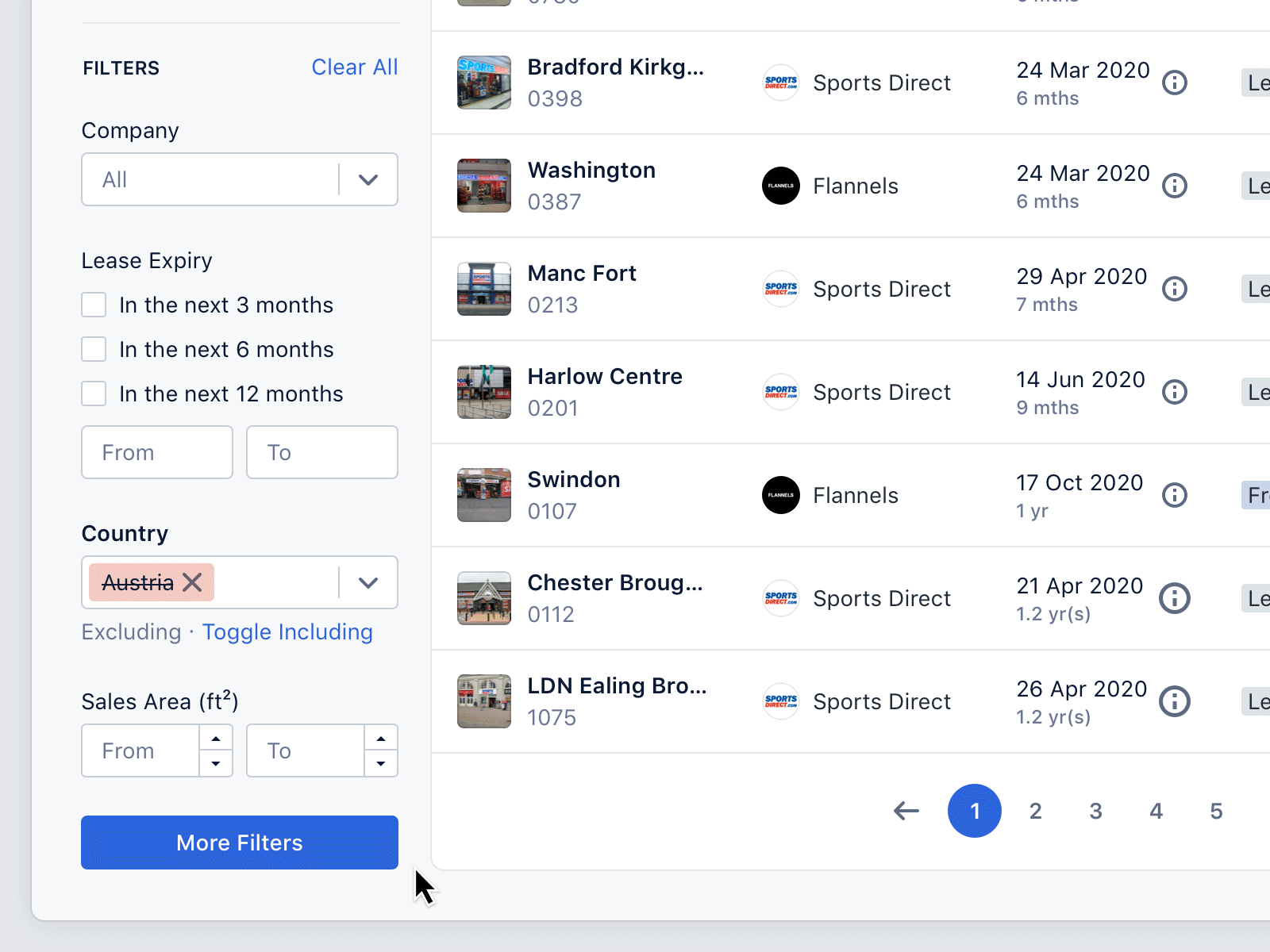Click info icon in Harlow Centre row
The height and width of the screenshot is (952, 1270).
pyautogui.click(x=1174, y=392)
